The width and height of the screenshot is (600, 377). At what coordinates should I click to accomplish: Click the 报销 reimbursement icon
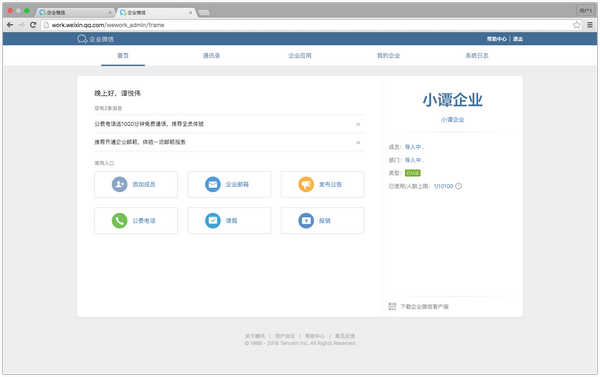click(x=306, y=221)
